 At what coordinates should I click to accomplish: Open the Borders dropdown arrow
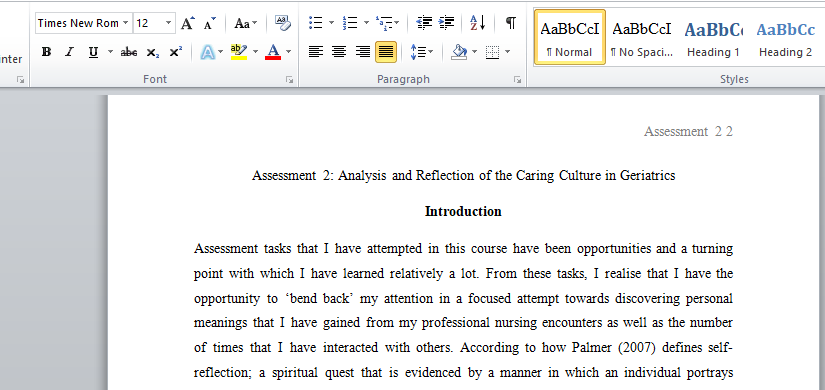(x=507, y=52)
